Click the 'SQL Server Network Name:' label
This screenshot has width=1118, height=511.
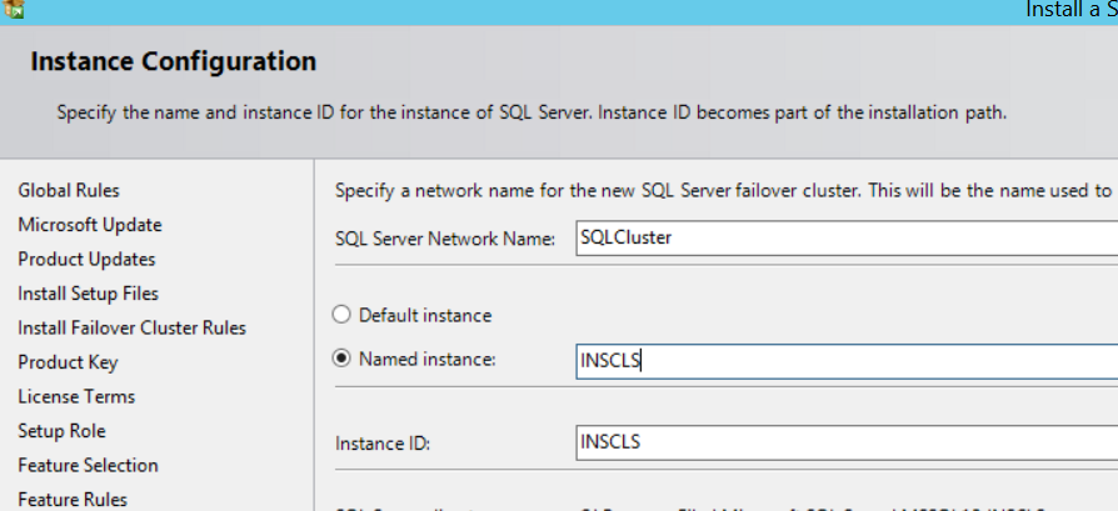(445, 239)
